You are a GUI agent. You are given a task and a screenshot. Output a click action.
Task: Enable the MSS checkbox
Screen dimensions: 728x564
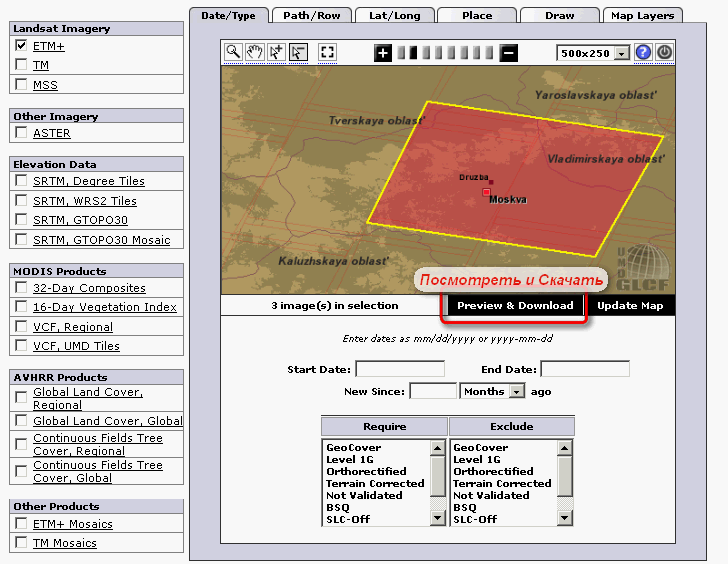tap(21, 84)
